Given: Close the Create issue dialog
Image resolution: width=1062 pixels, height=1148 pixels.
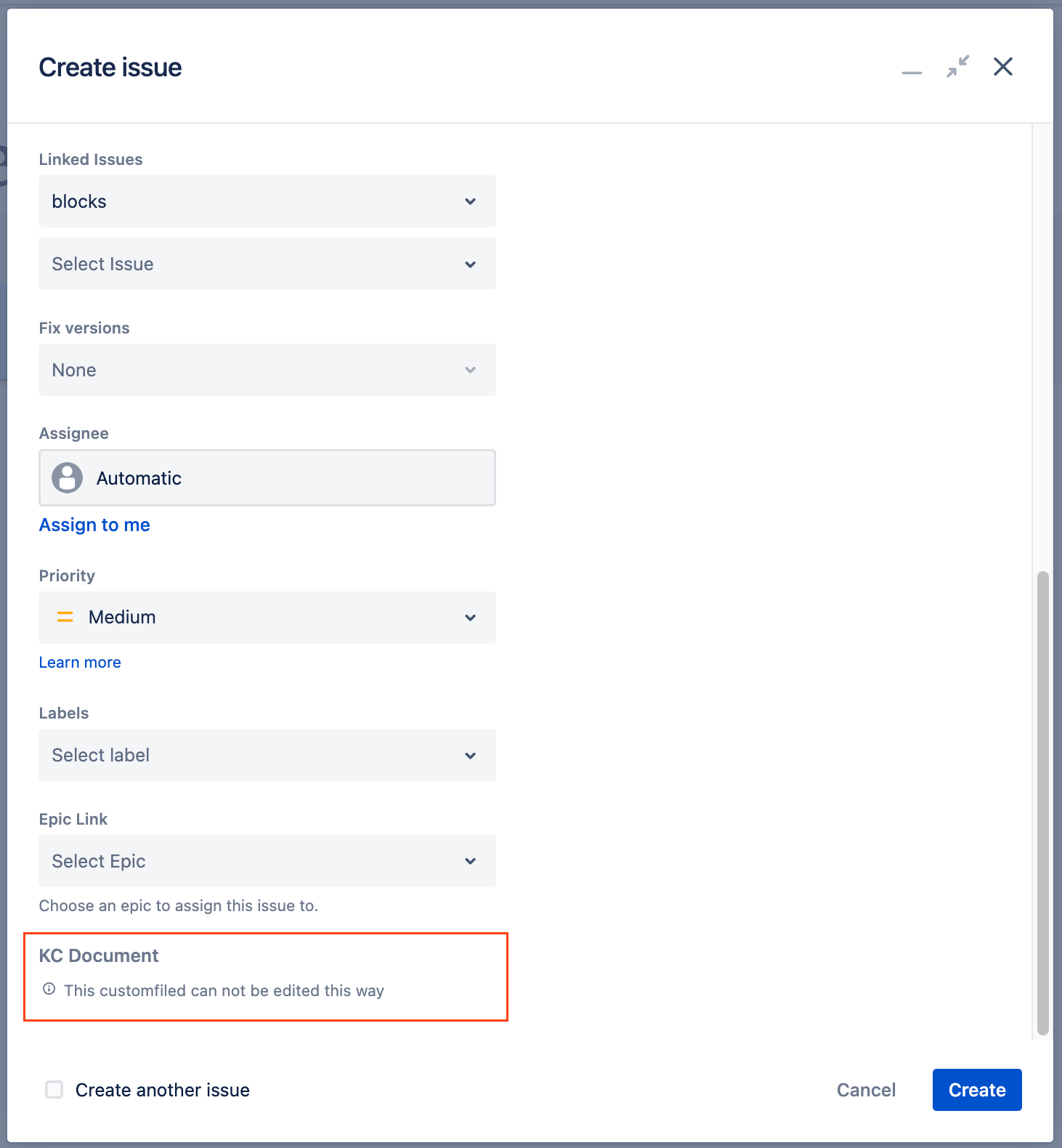Looking at the screenshot, I should [1003, 67].
